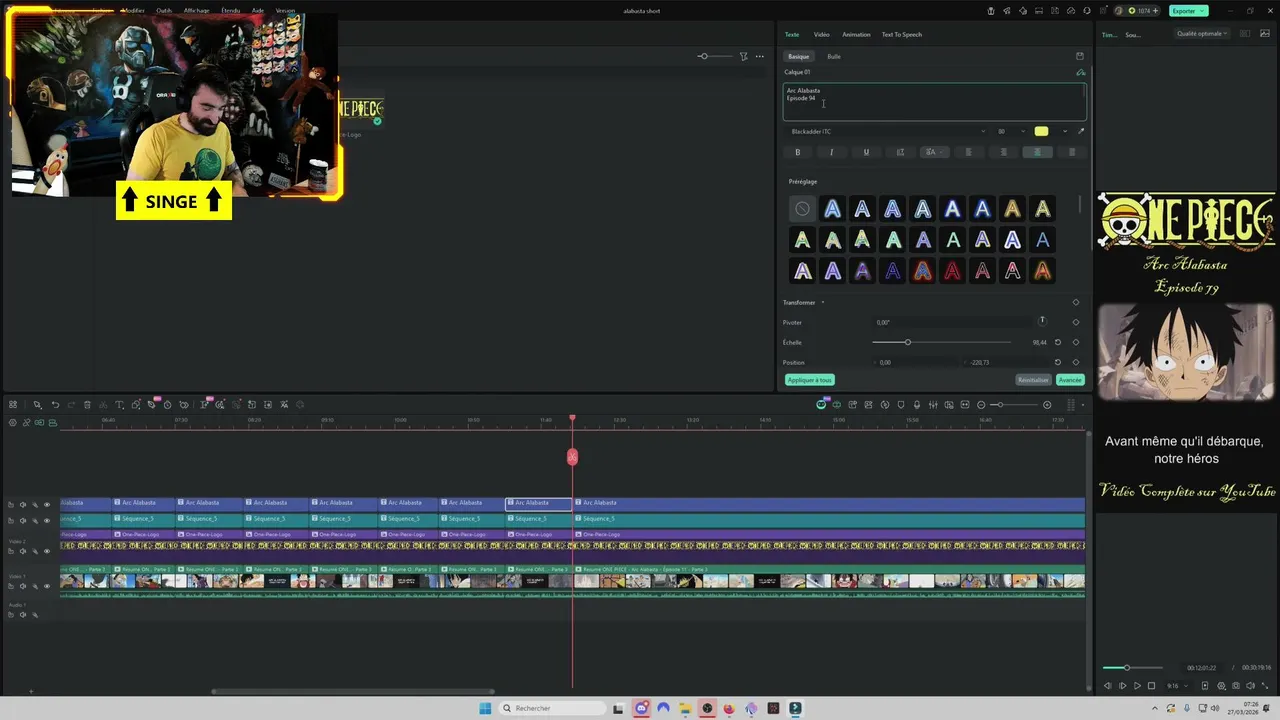Open the voice-over microphone tool
This screenshot has height=720, width=1280.
pyautogui.click(x=917, y=405)
